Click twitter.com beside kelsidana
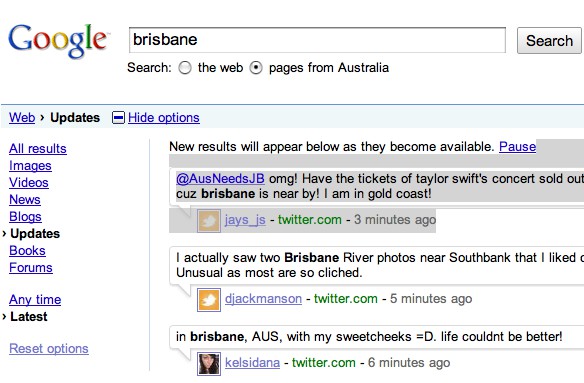The height and width of the screenshot is (383, 584). 324,363
